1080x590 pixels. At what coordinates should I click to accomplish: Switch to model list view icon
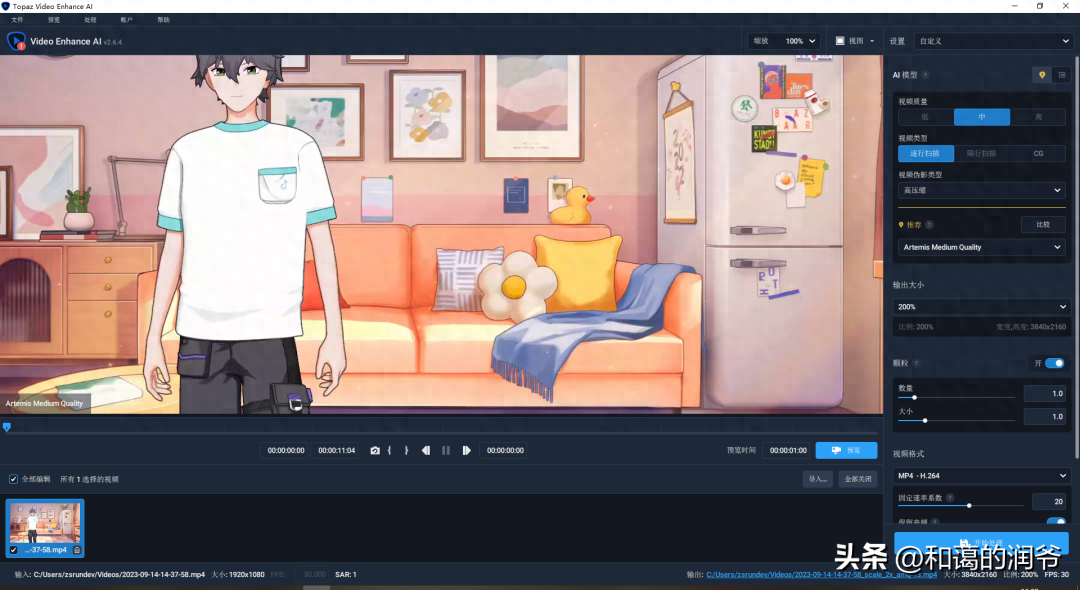point(1061,75)
